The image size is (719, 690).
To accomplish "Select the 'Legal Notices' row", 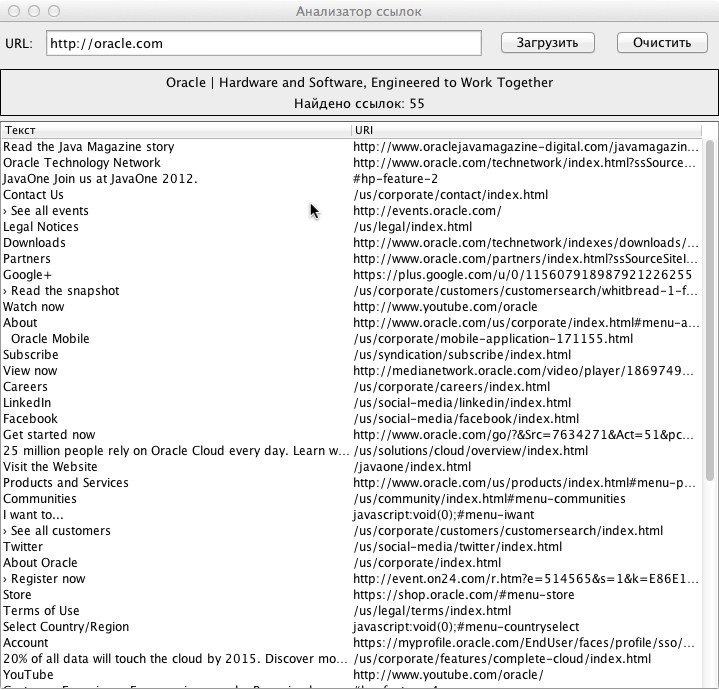I will (x=352, y=227).
